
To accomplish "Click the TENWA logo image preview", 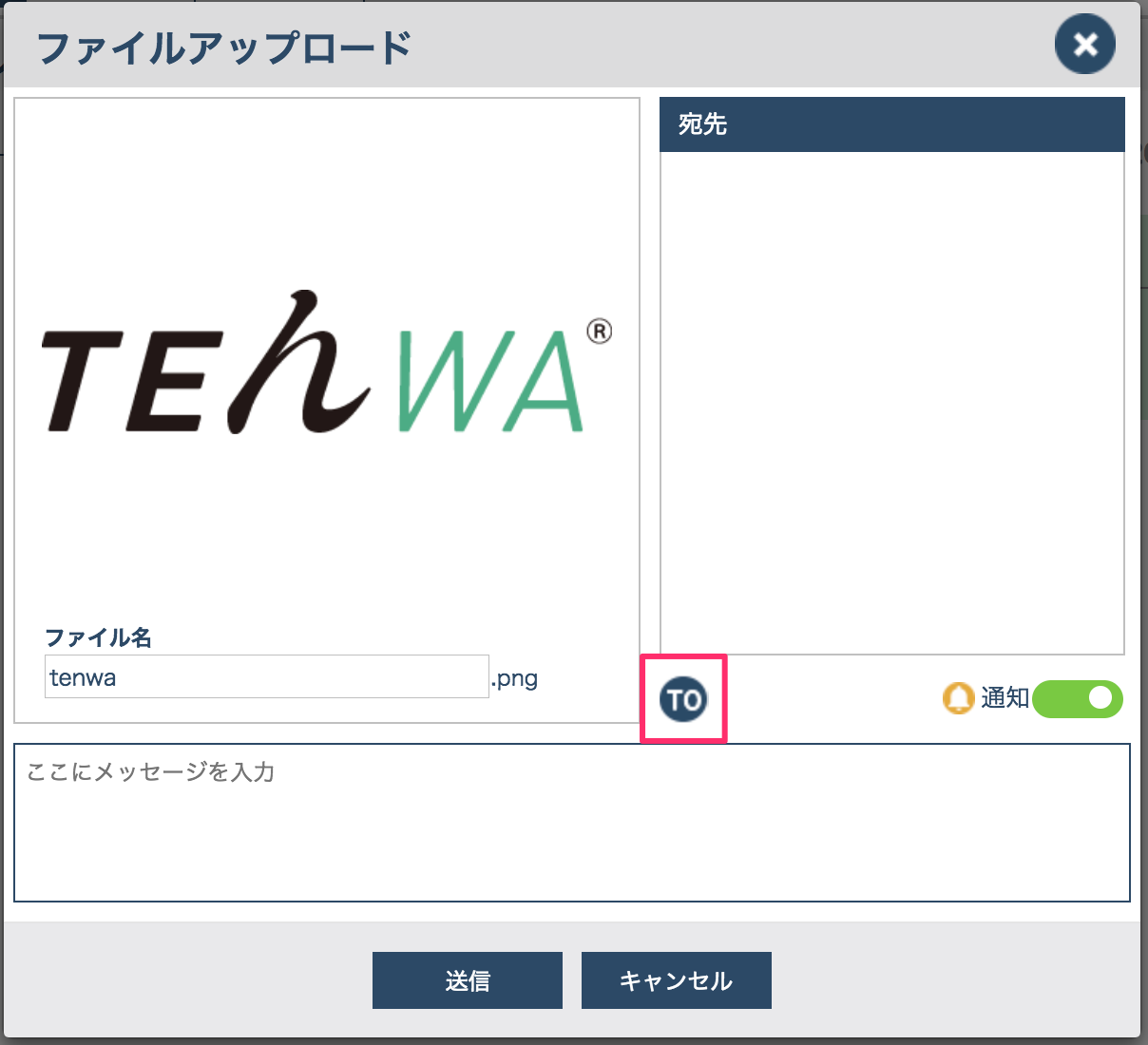I will point(327,363).
